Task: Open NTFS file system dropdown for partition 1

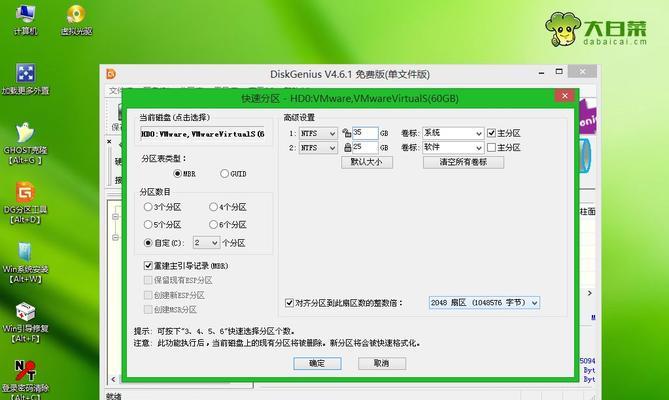Action: (x=318, y=133)
